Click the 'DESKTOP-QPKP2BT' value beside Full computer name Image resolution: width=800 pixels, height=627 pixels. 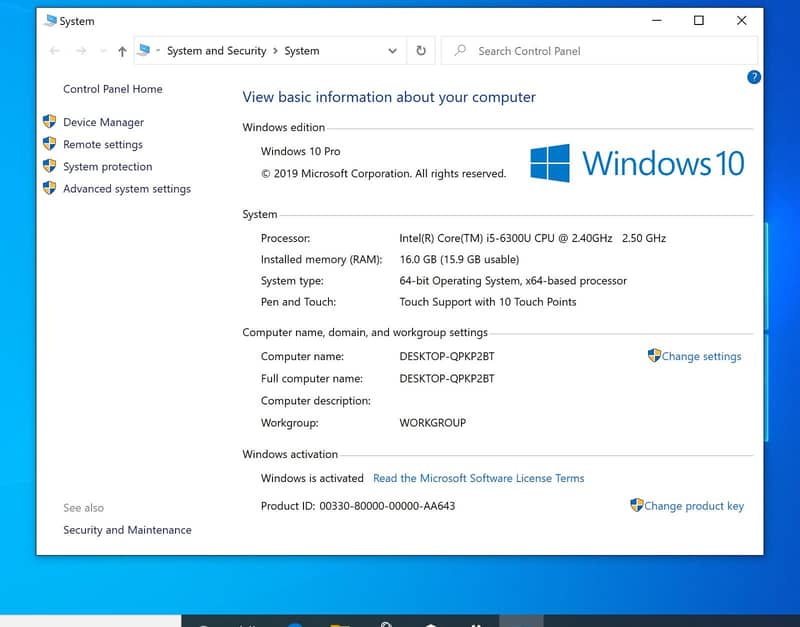click(x=447, y=379)
